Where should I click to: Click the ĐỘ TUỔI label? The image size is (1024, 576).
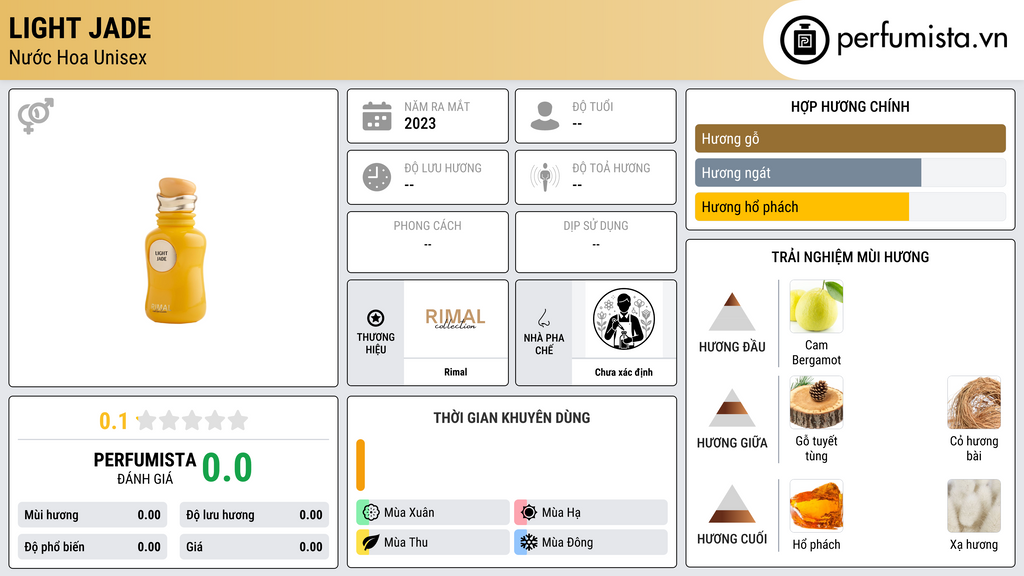[x=593, y=106]
